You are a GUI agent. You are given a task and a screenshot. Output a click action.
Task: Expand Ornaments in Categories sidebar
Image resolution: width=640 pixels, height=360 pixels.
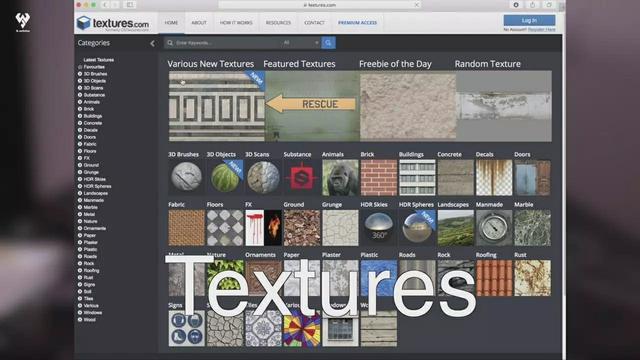(80, 228)
